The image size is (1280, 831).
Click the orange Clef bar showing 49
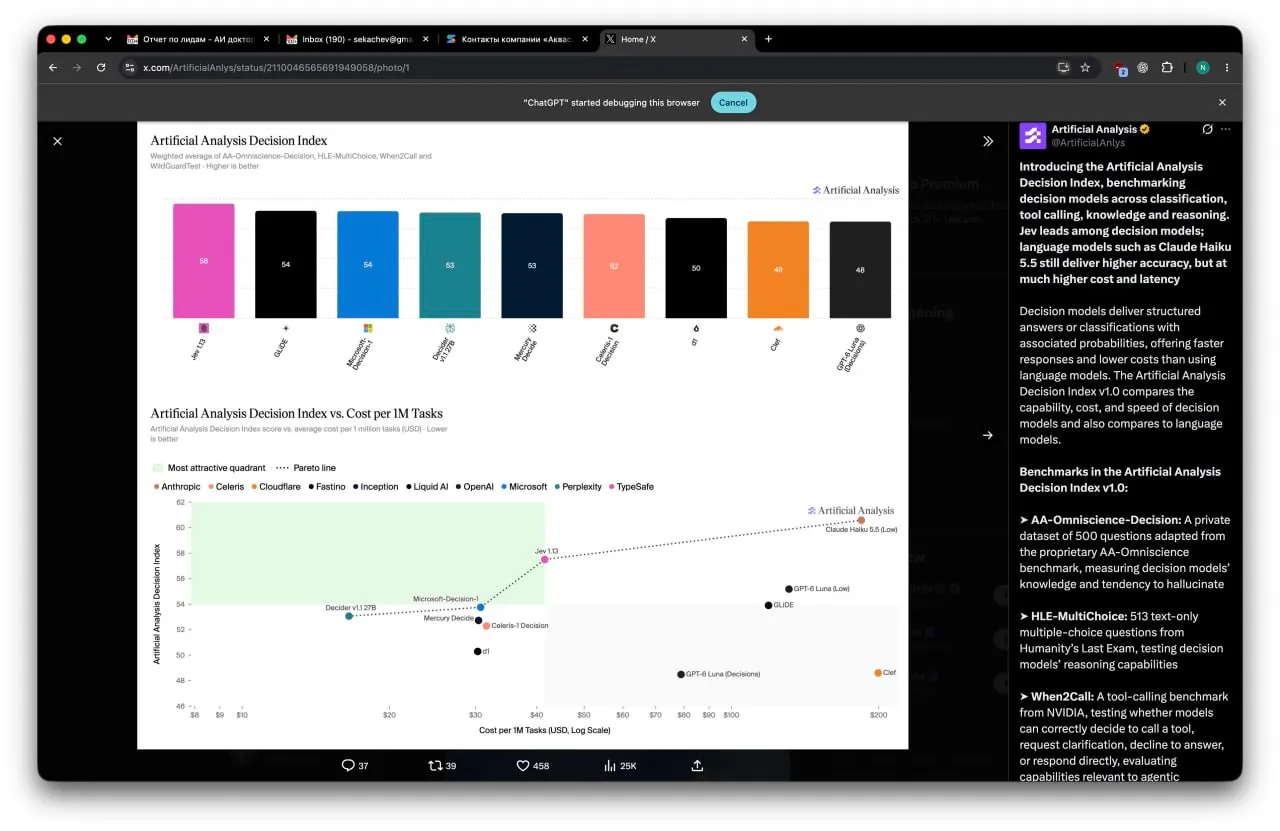click(x=778, y=270)
